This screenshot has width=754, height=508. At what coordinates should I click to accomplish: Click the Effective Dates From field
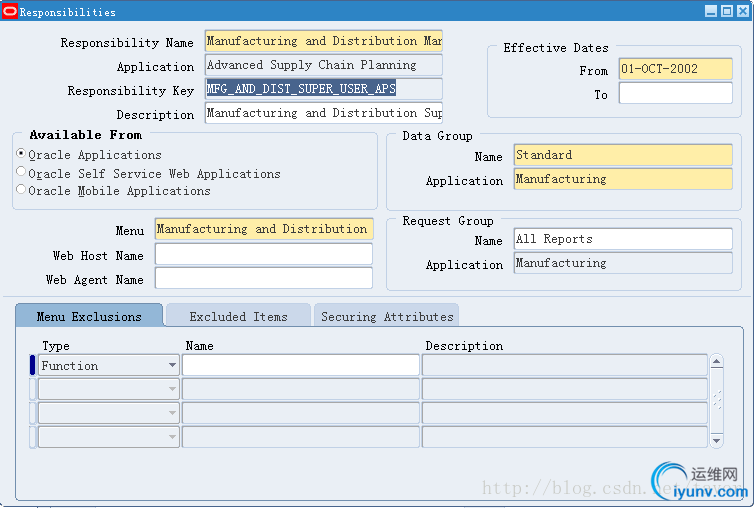[x=676, y=69]
